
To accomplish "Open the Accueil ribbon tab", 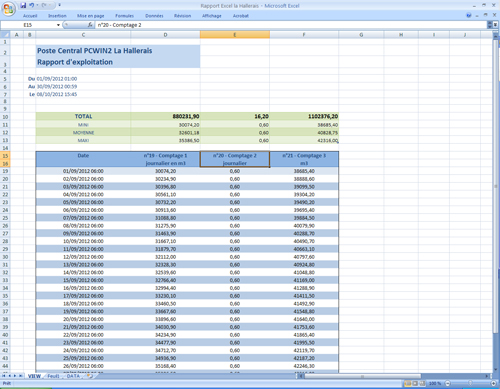I will pos(30,16).
